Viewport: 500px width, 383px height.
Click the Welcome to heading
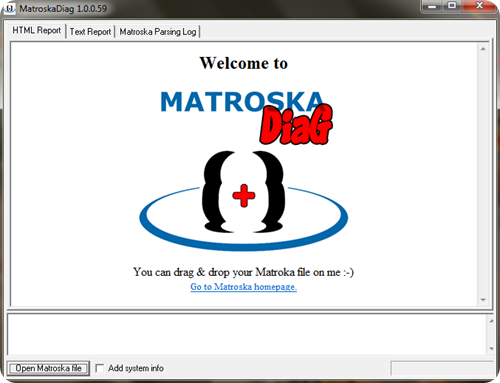pyautogui.click(x=244, y=63)
